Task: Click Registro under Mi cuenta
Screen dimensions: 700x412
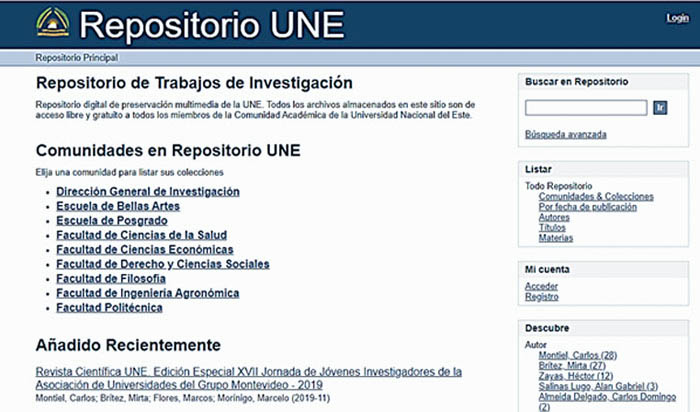Action: pos(542,296)
